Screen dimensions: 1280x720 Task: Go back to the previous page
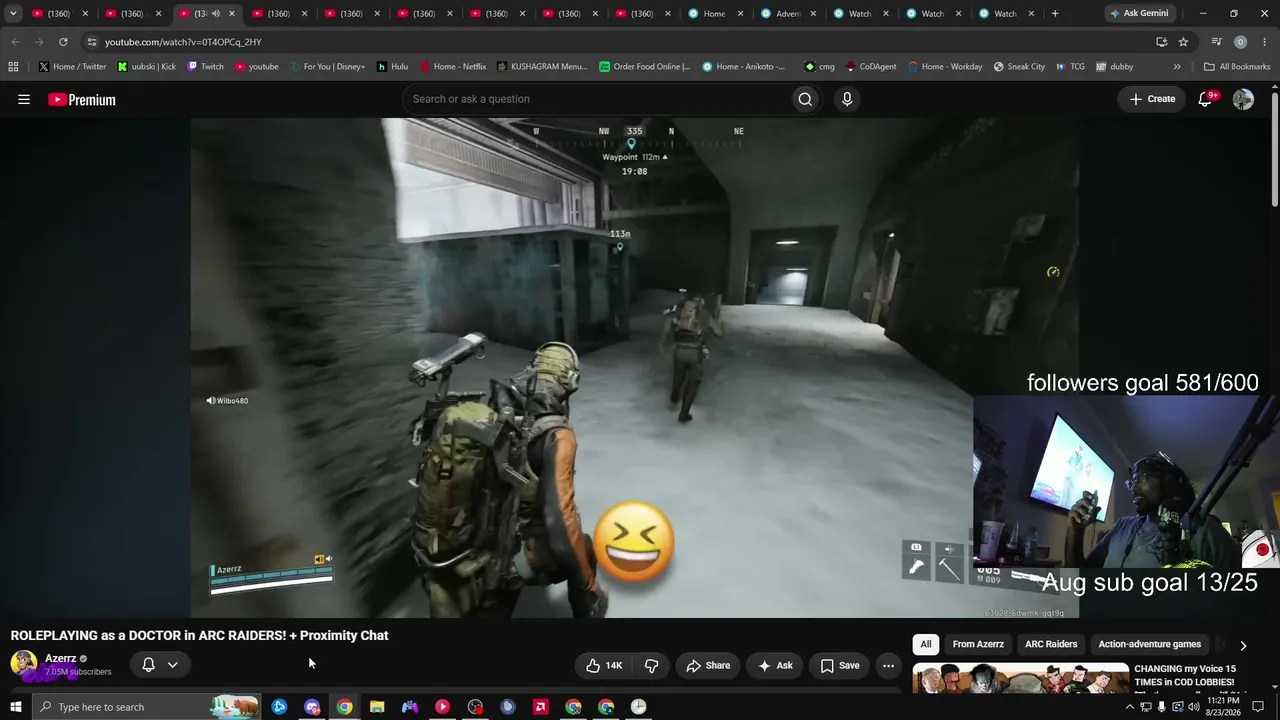(x=15, y=42)
